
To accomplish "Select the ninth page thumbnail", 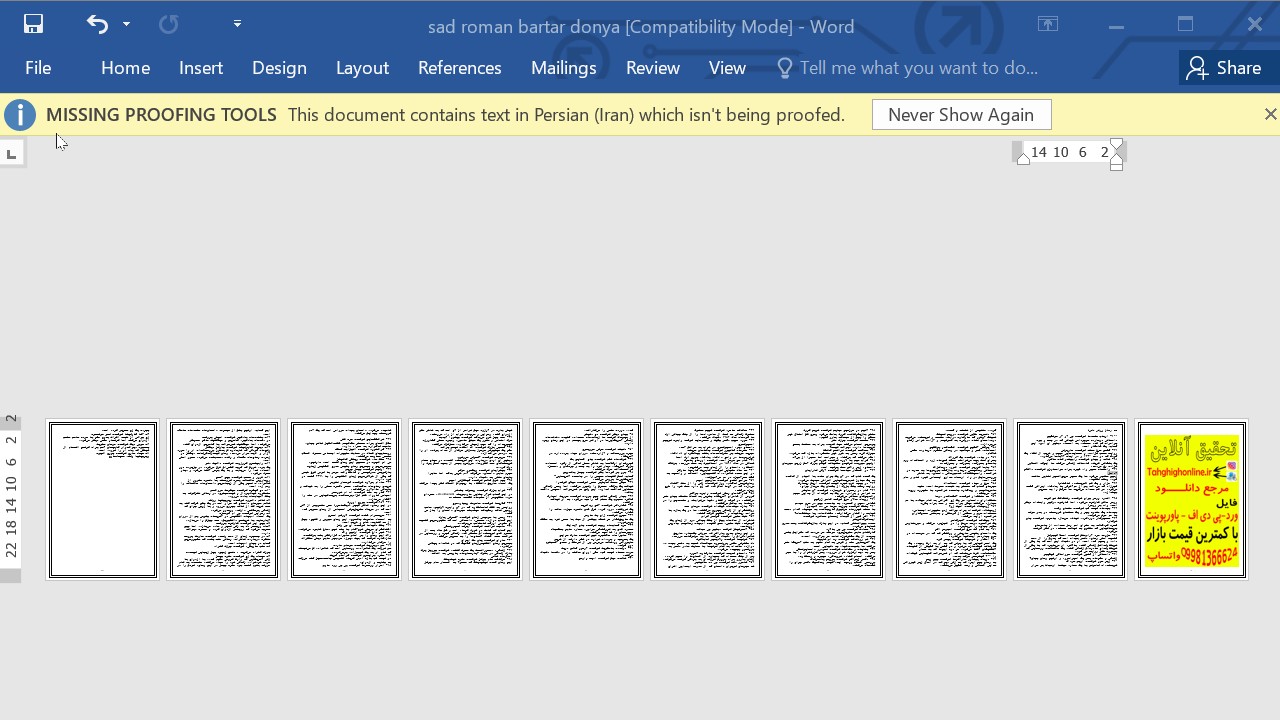I will tap(1071, 500).
